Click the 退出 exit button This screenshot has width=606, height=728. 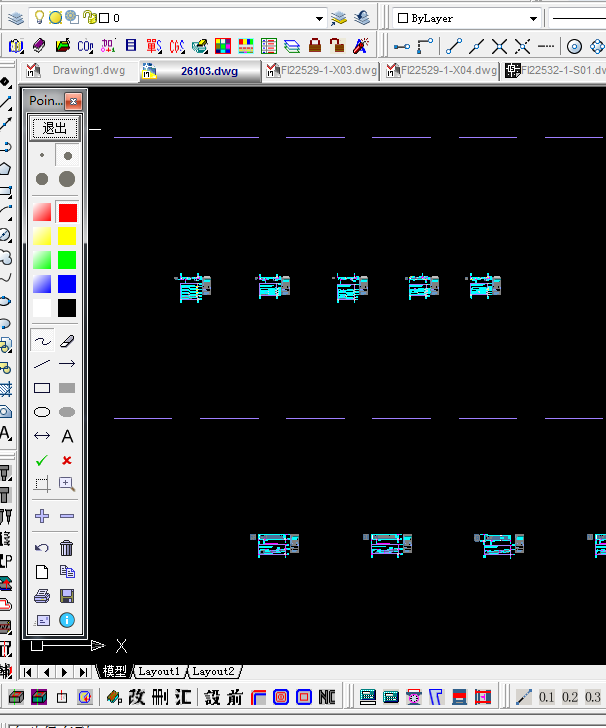click(x=54, y=128)
